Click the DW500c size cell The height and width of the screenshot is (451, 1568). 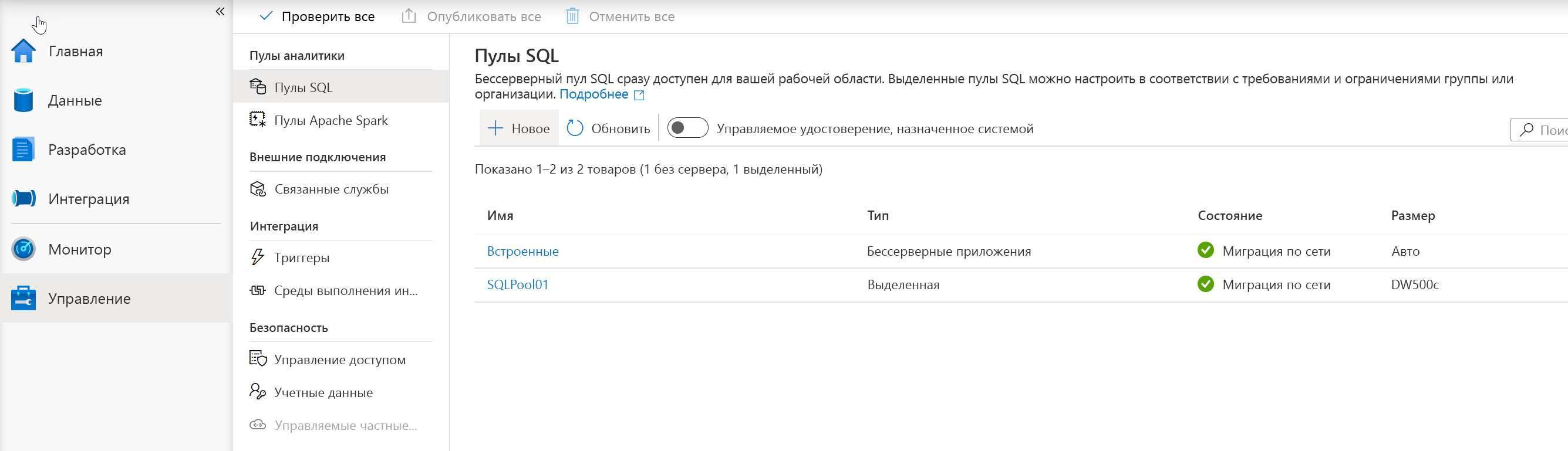coord(1415,285)
